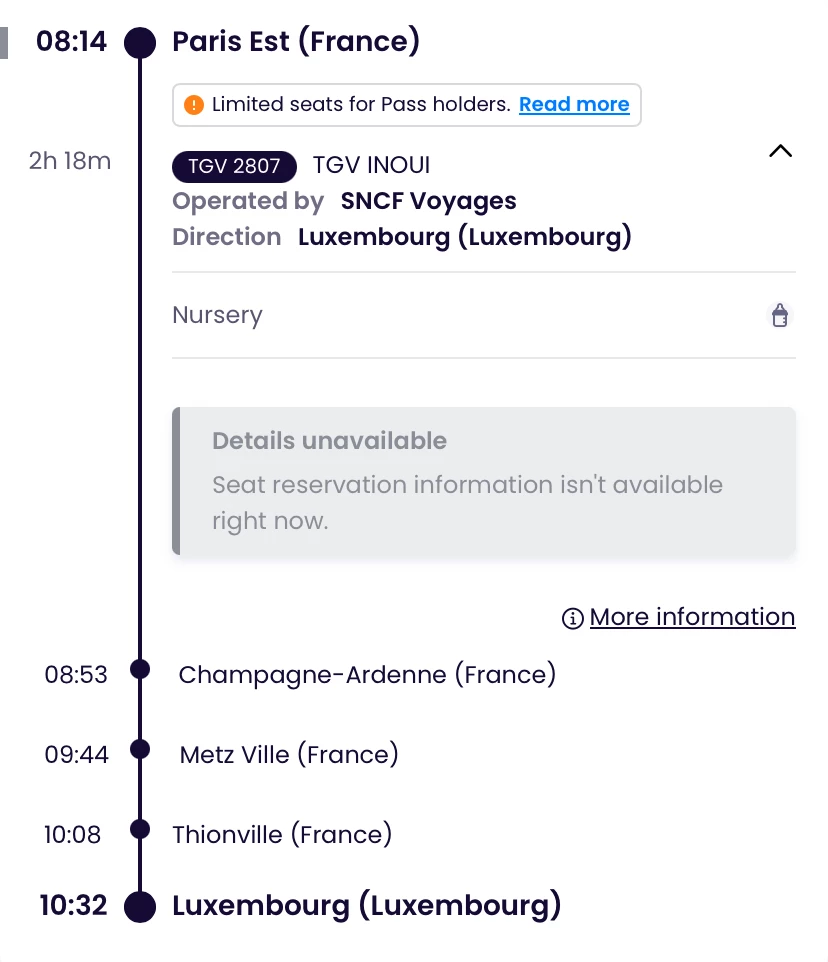Open the More information link
This screenshot has width=828, height=962.
click(x=692, y=618)
